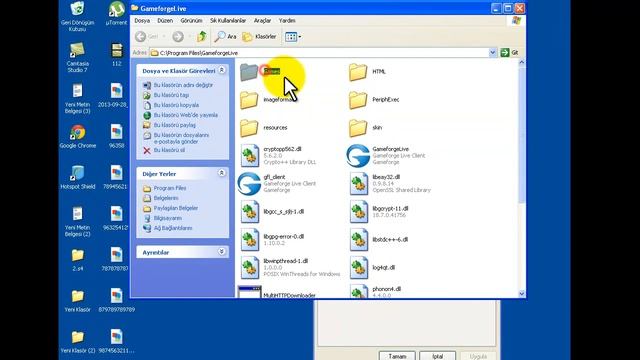Select the GameforgeLive client application
640x360 pixels.
[386, 156]
